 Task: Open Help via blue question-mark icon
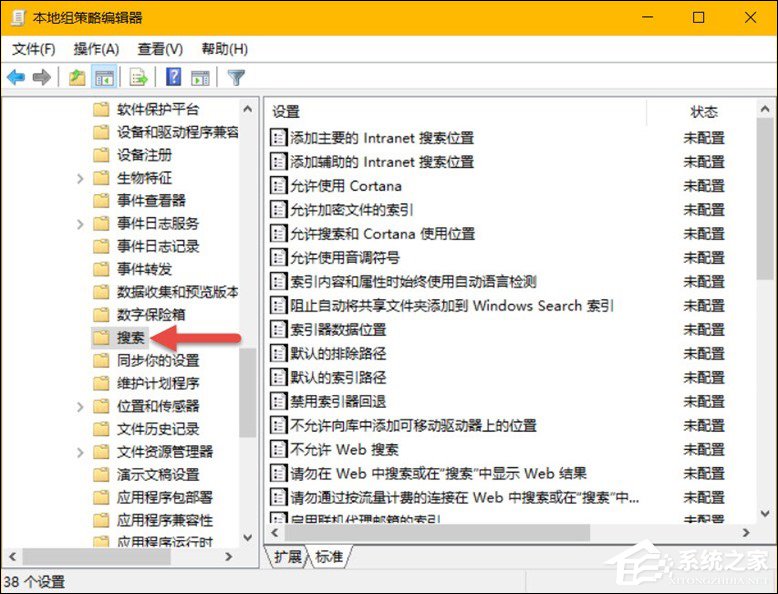tap(173, 77)
